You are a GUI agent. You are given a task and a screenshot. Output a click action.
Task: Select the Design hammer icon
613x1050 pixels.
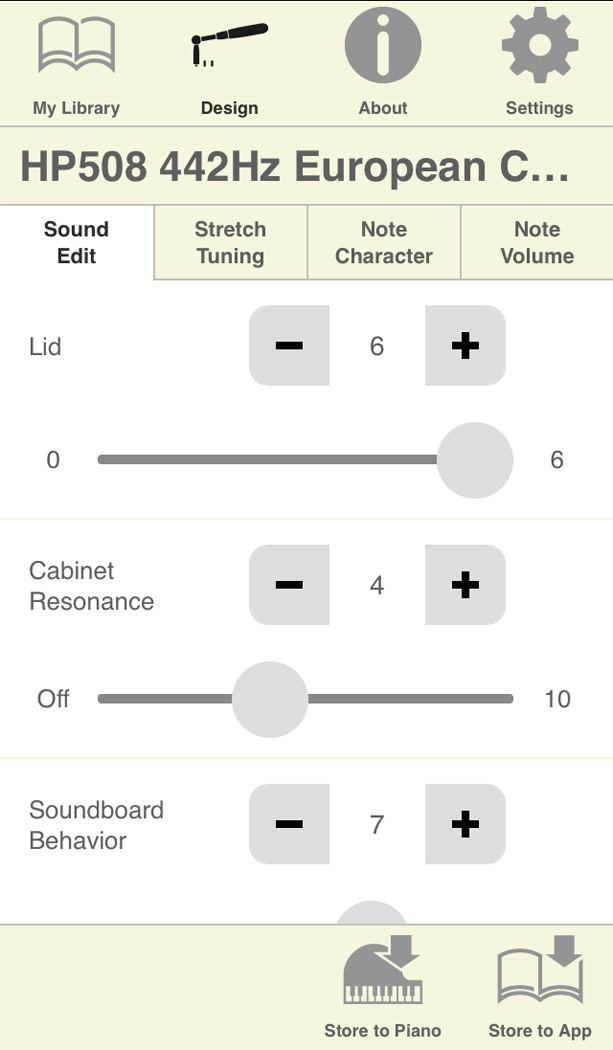click(230, 45)
